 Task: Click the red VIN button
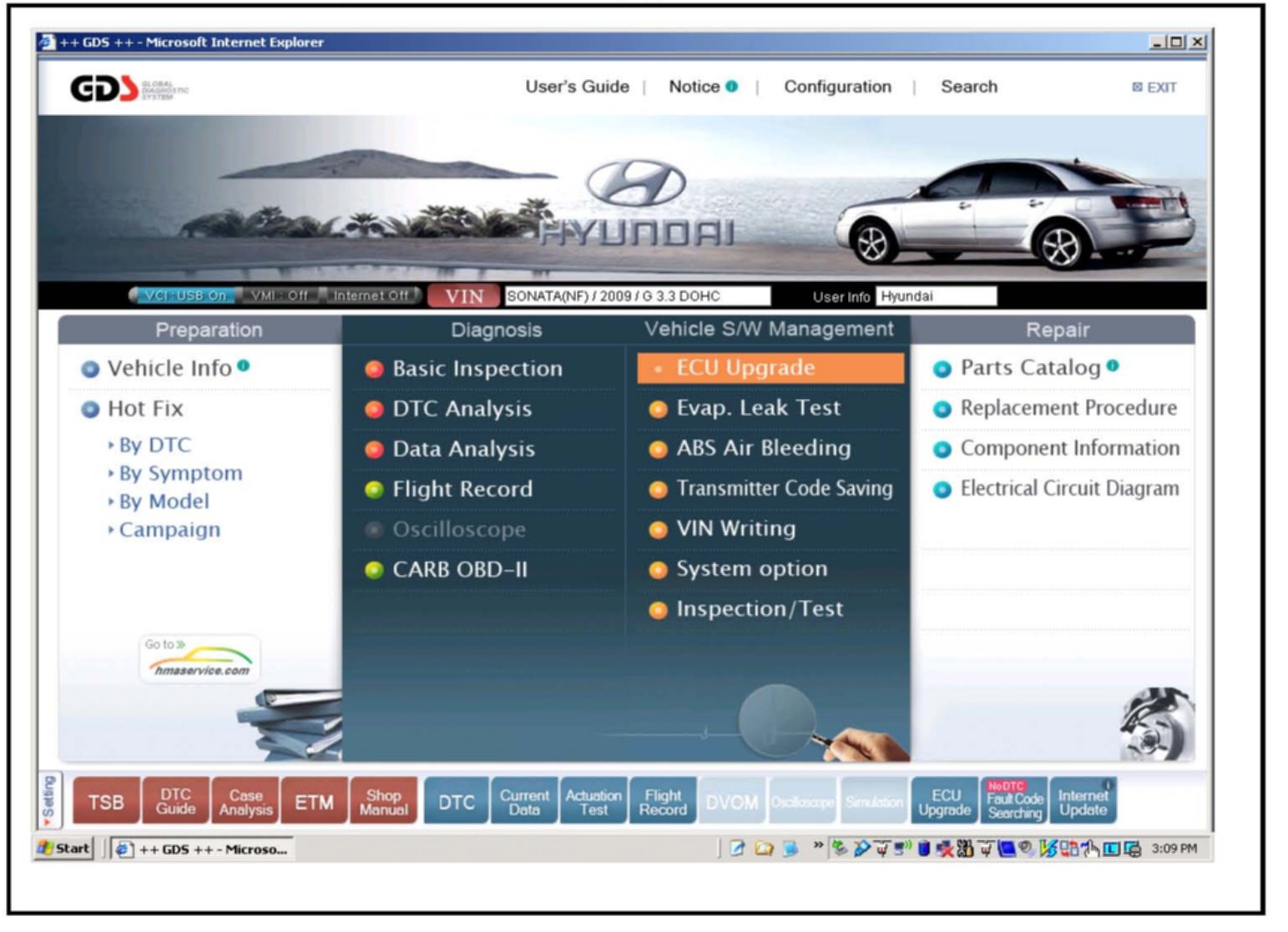pyautogui.click(x=464, y=296)
